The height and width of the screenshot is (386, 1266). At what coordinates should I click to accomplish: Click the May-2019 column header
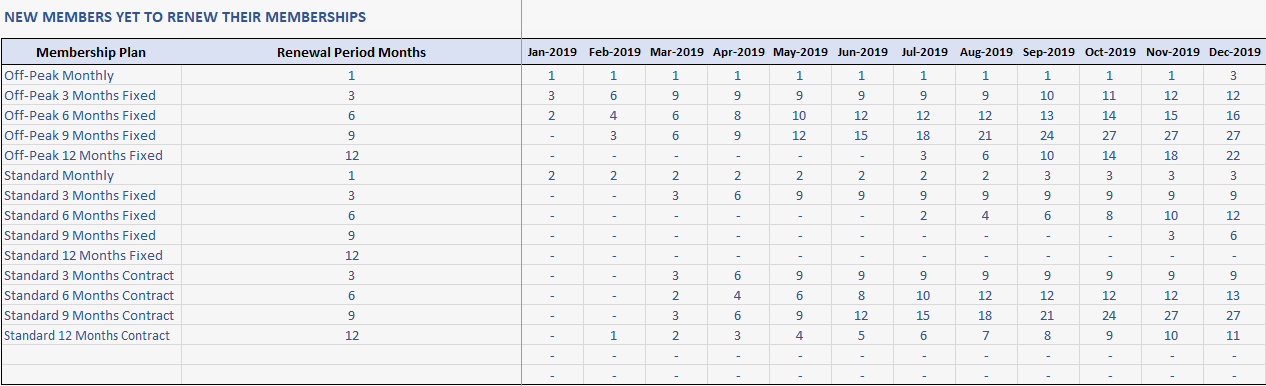pos(800,52)
